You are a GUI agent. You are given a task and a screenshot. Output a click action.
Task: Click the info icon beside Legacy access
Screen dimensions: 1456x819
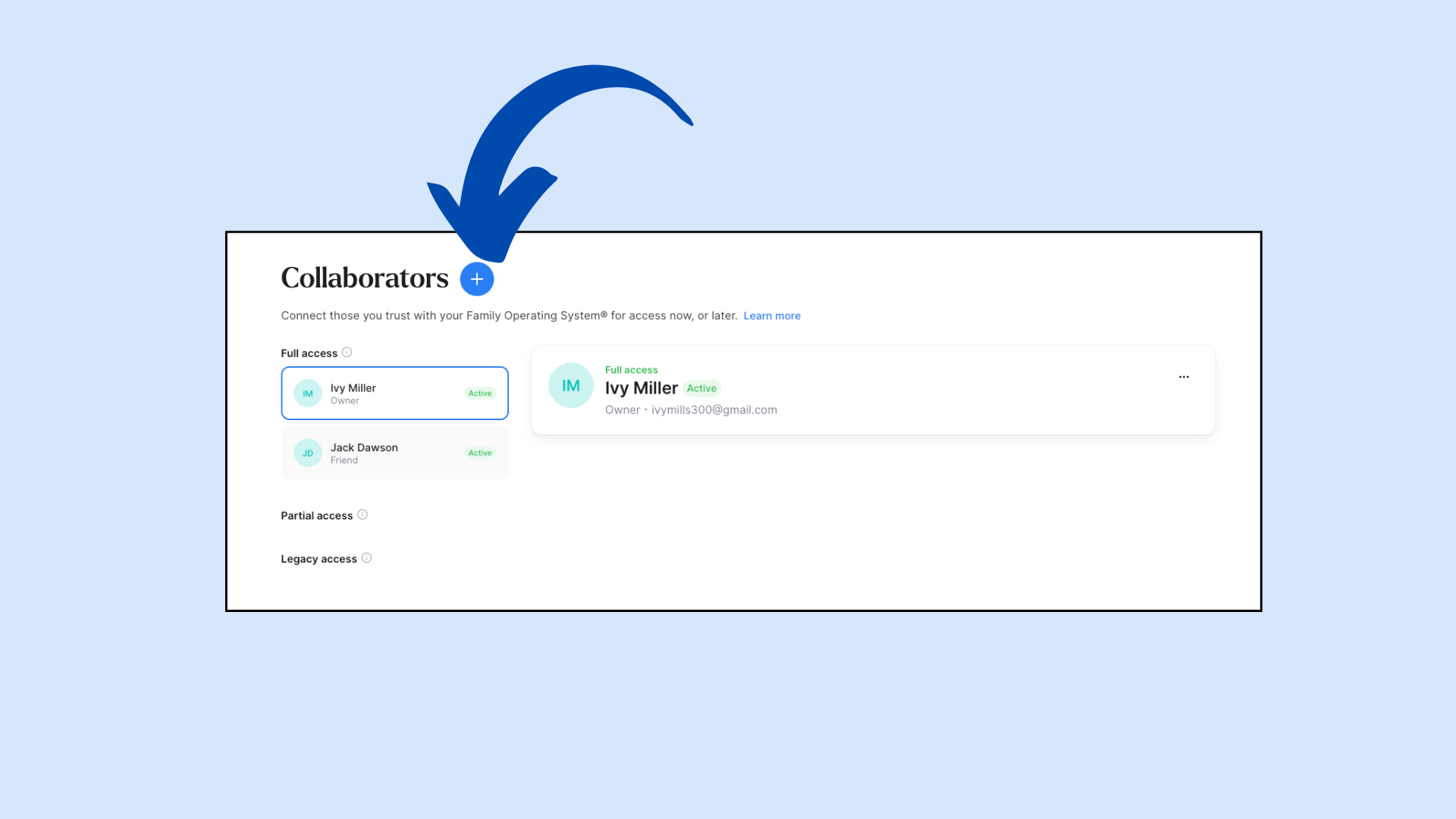[x=366, y=558]
